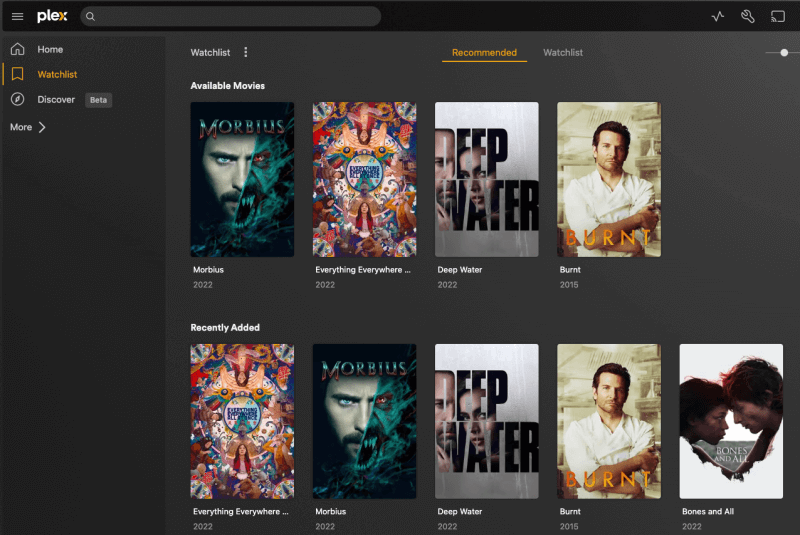Click Everything Everywhere title under Available Movies
The image size is (800, 535).
tap(363, 270)
